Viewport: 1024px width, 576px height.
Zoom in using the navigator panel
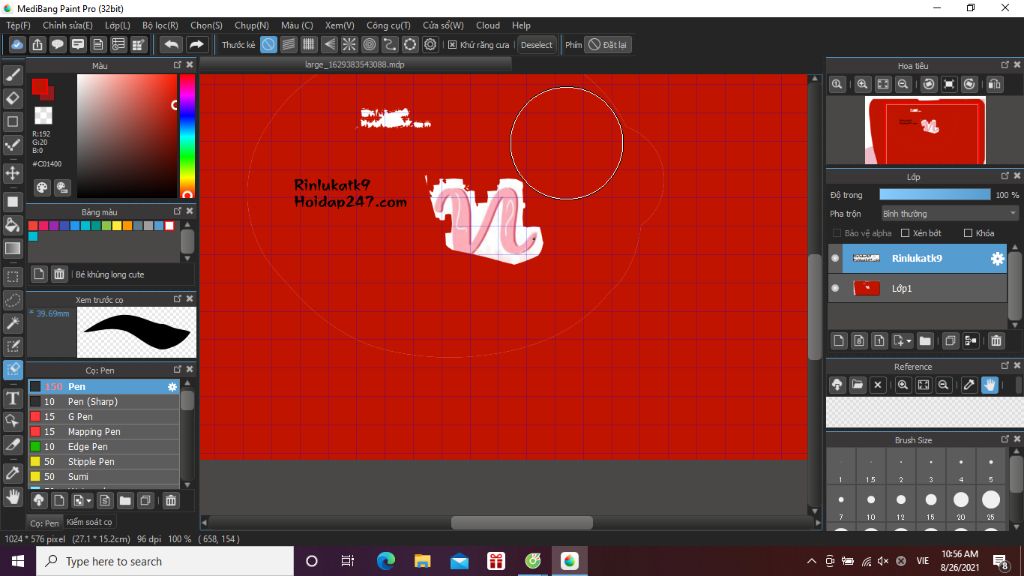tap(862, 84)
